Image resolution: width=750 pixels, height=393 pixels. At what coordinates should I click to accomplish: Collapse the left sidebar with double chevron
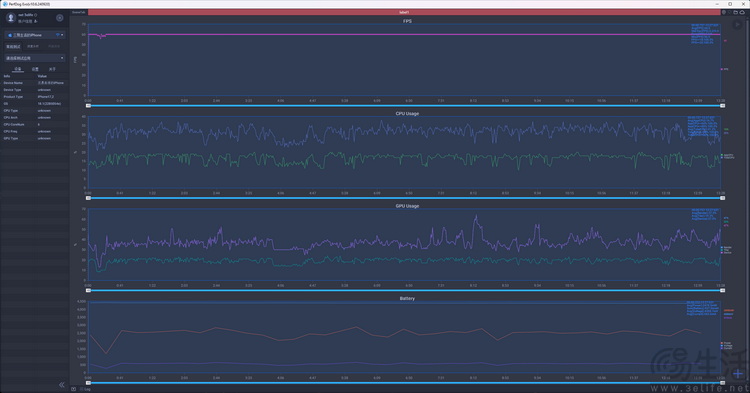(x=62, y=384)
